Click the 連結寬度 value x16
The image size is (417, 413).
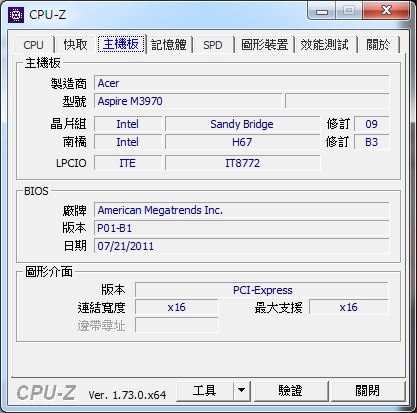[177, 307]
